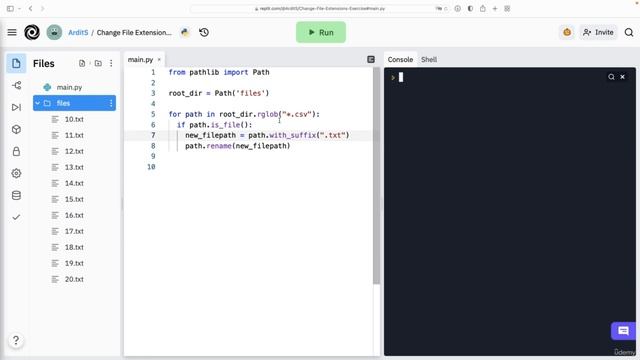Click the line with root_dir = Path('files')
The image size is (640, 360).
(x=219, y=93)
